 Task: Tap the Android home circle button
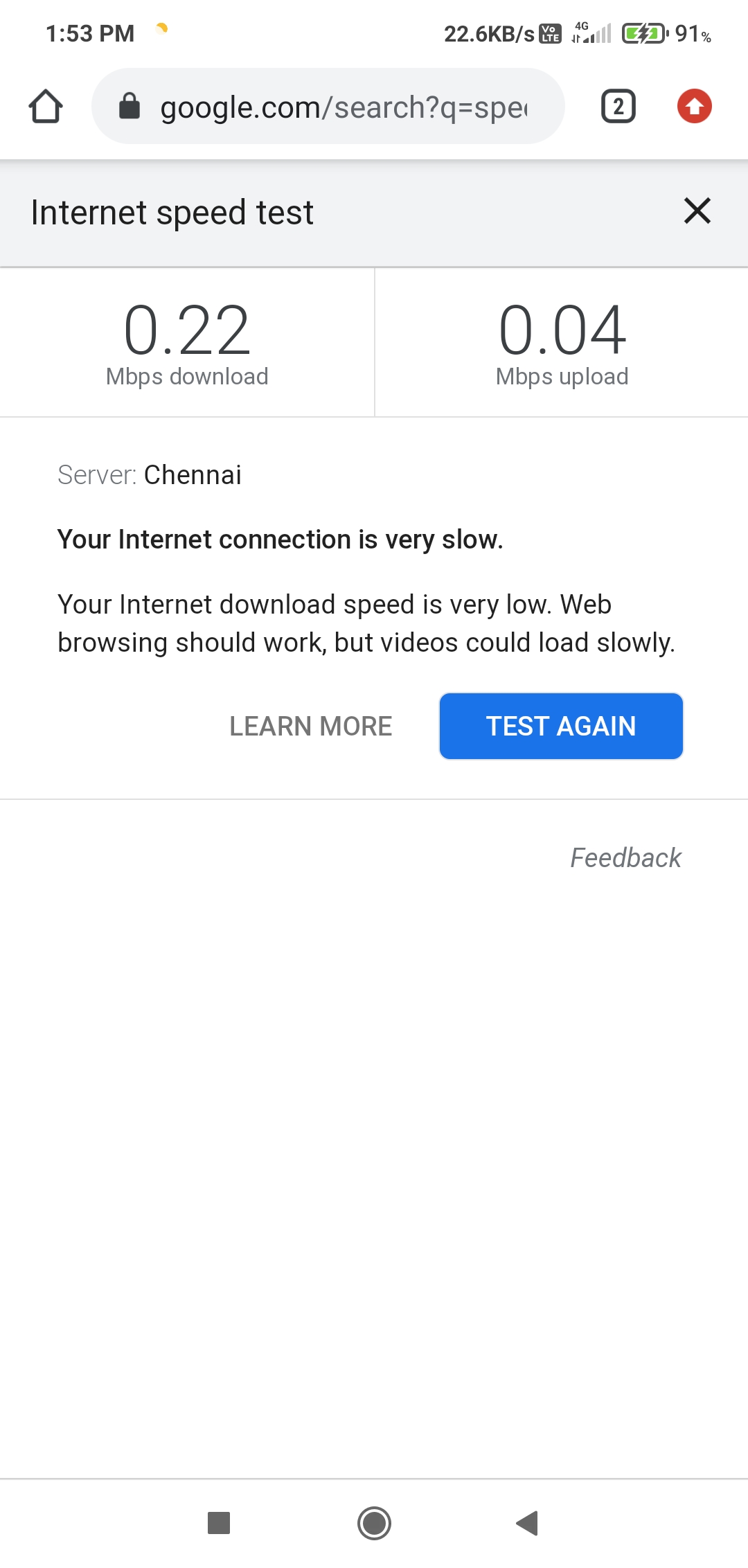tap(374, 1523)
